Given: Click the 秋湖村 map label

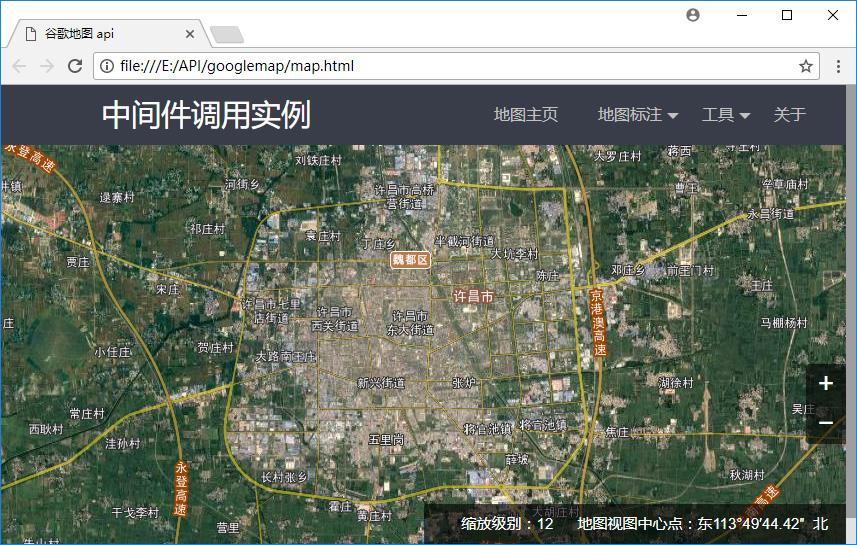Looking at the screenshot, I should [x=747, y=475].
